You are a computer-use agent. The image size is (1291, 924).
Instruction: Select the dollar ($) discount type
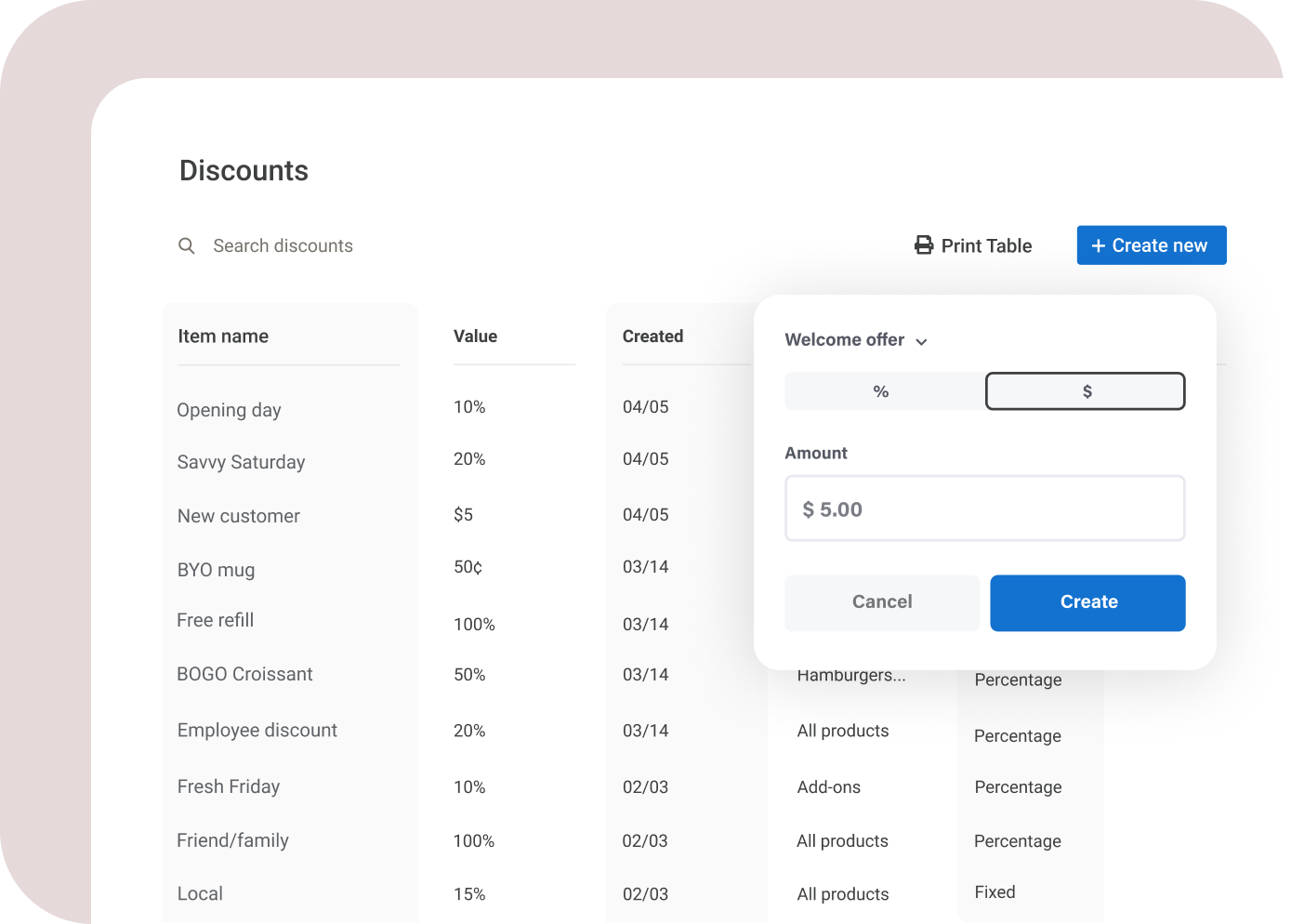pos(1085,391)
